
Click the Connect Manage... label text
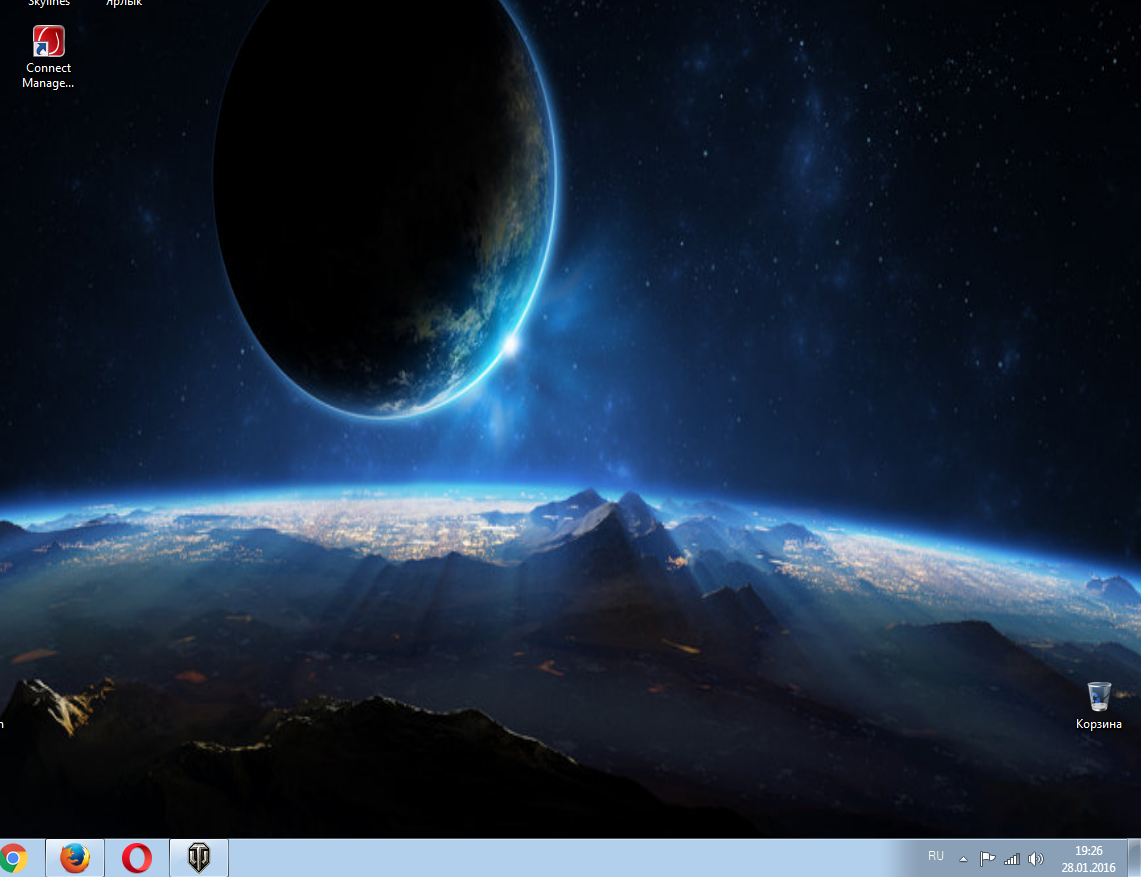tap(48, 76)
